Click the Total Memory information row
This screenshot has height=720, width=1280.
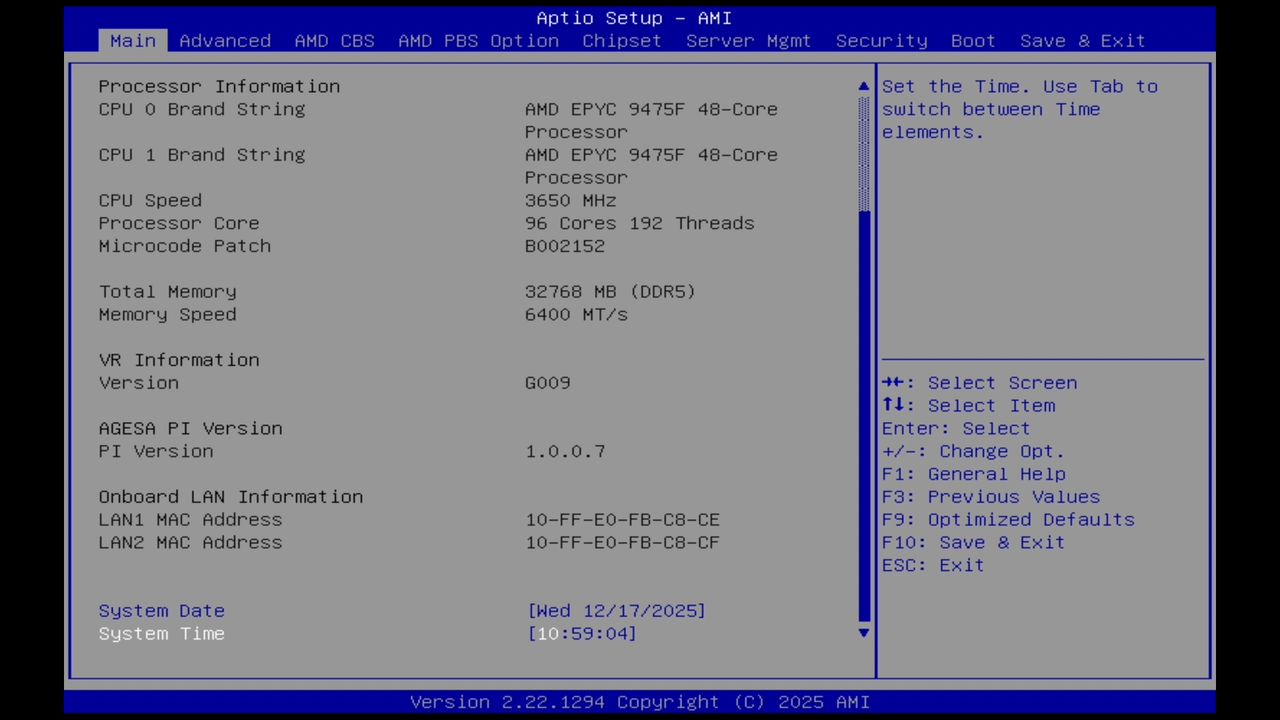[x=167, y=291]
